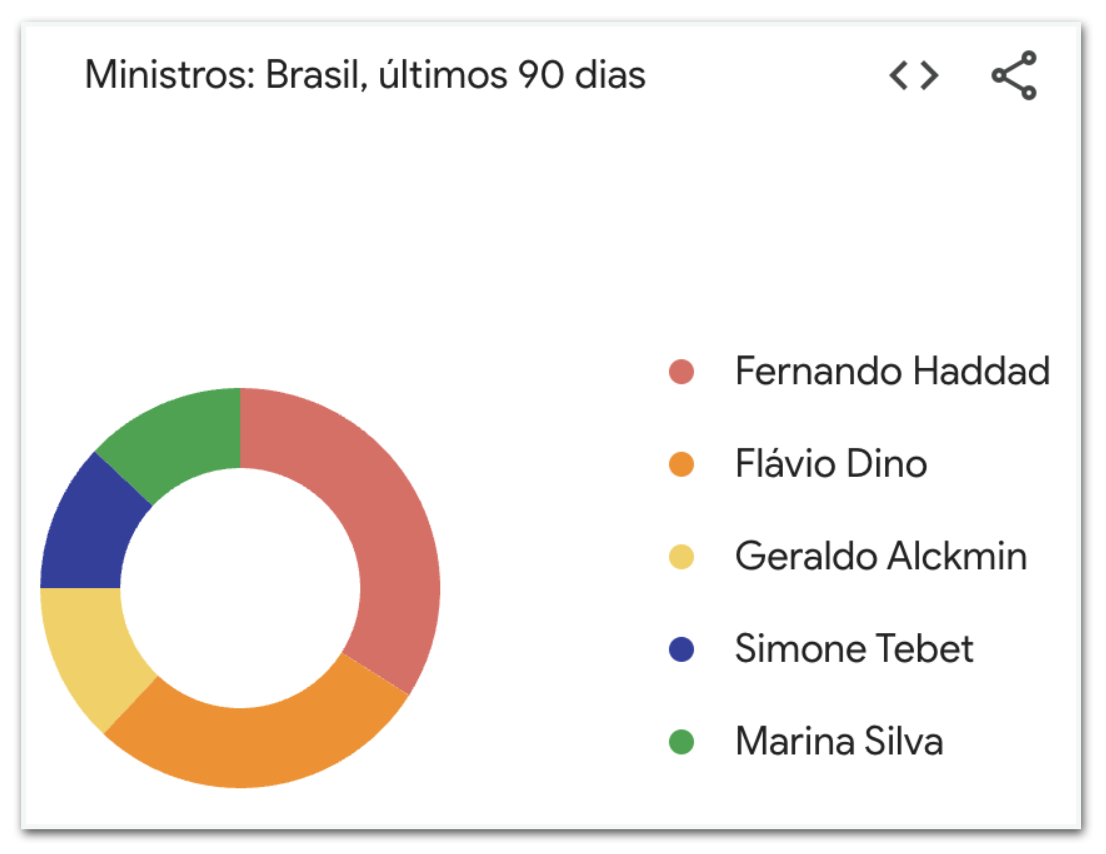Click the Fernando Haddad legend label
This screenshot has width=1106, height=854.
[x=892, y=371]
